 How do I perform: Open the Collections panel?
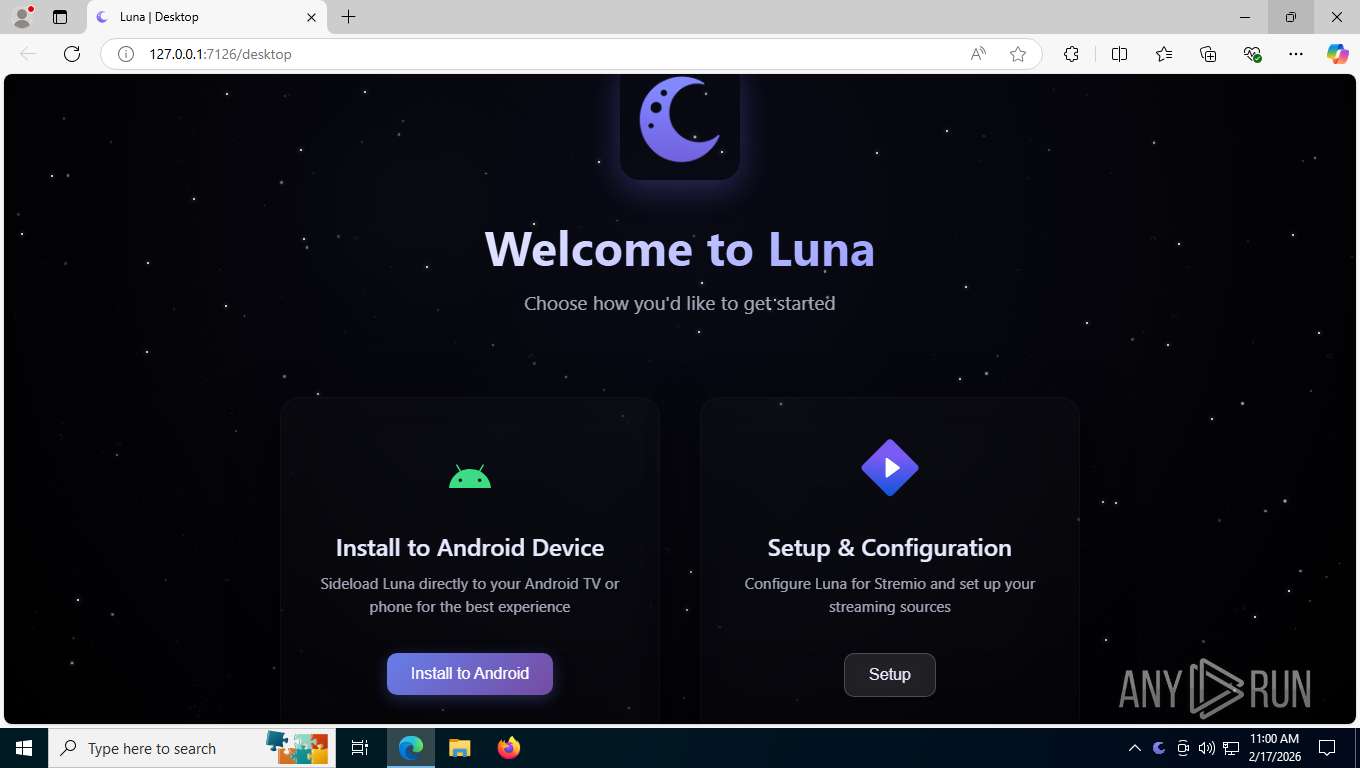[x=1208, y=54]
